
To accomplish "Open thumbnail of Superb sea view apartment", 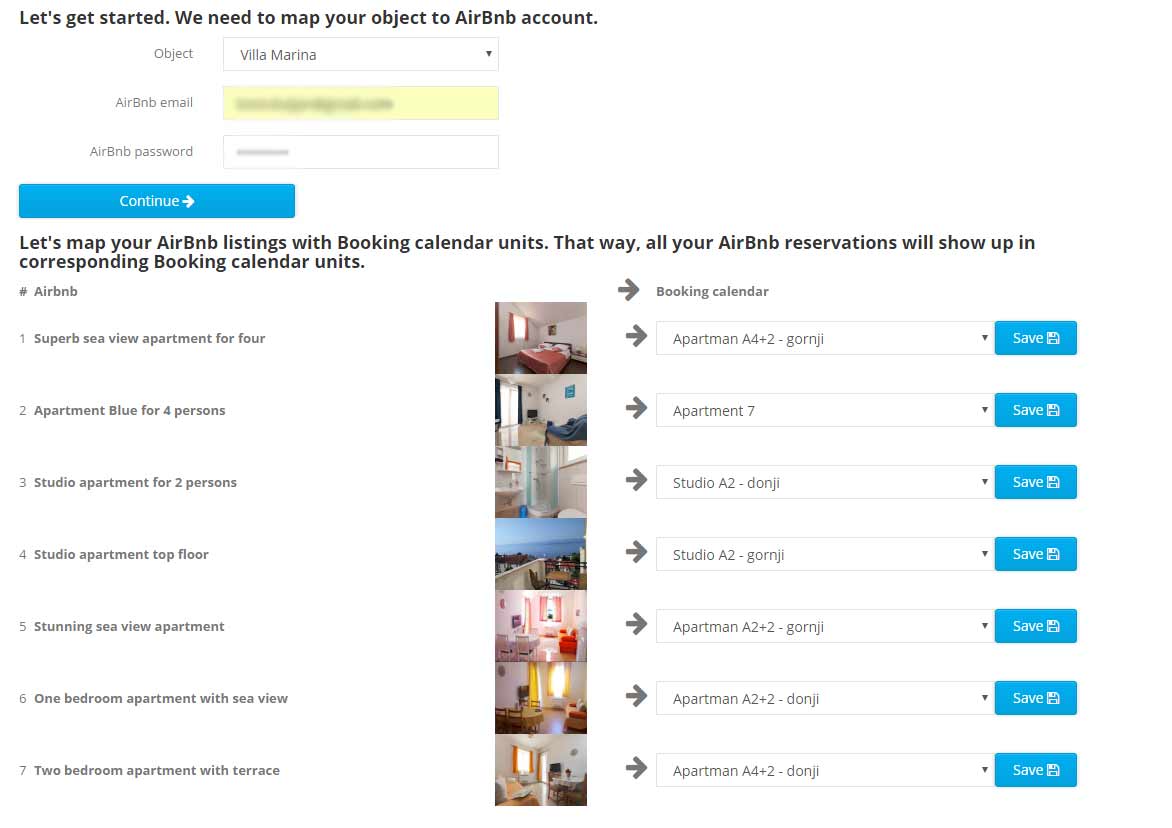I will (x=541, y=338).
